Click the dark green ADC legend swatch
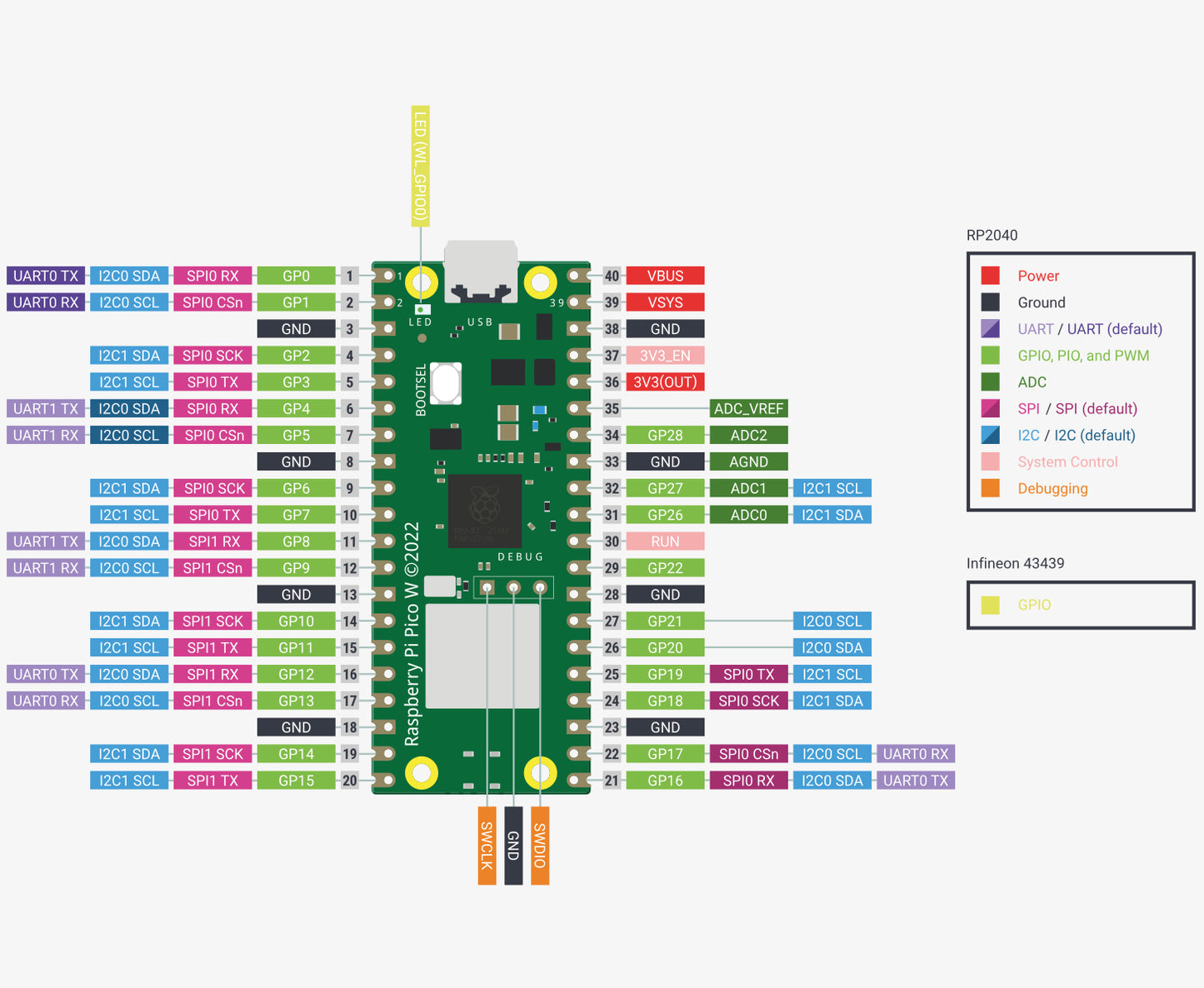Image resolution: width=1204 pixels, height=988 pixels. [x=990, y=382]
